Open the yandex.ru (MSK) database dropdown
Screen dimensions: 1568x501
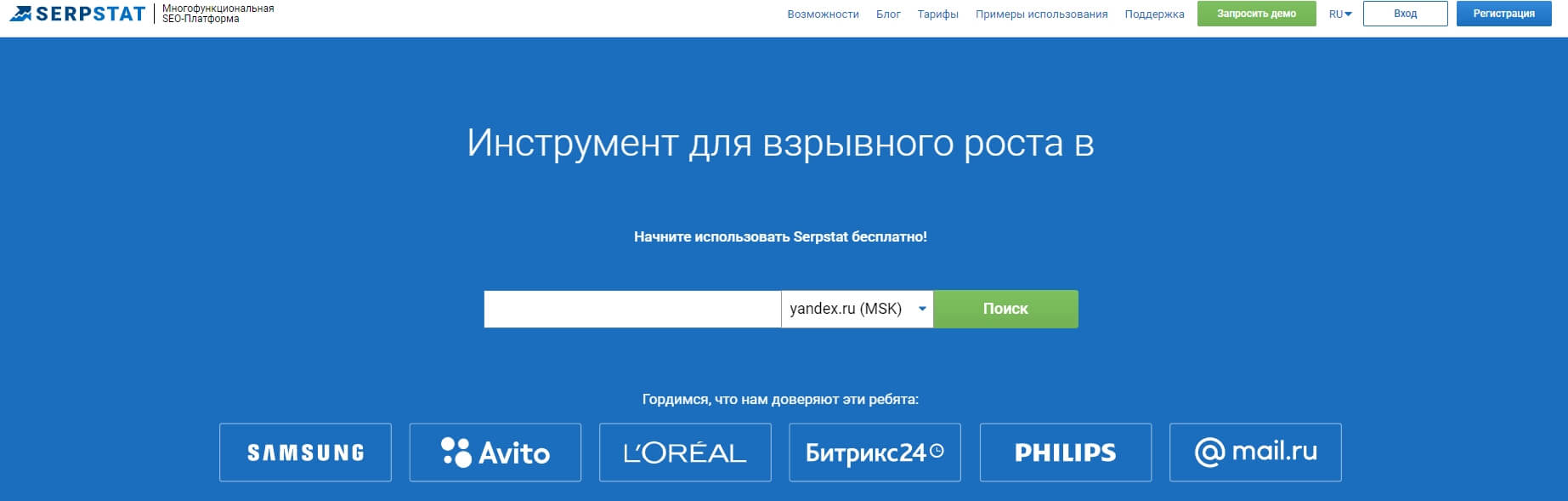point(857,309)
